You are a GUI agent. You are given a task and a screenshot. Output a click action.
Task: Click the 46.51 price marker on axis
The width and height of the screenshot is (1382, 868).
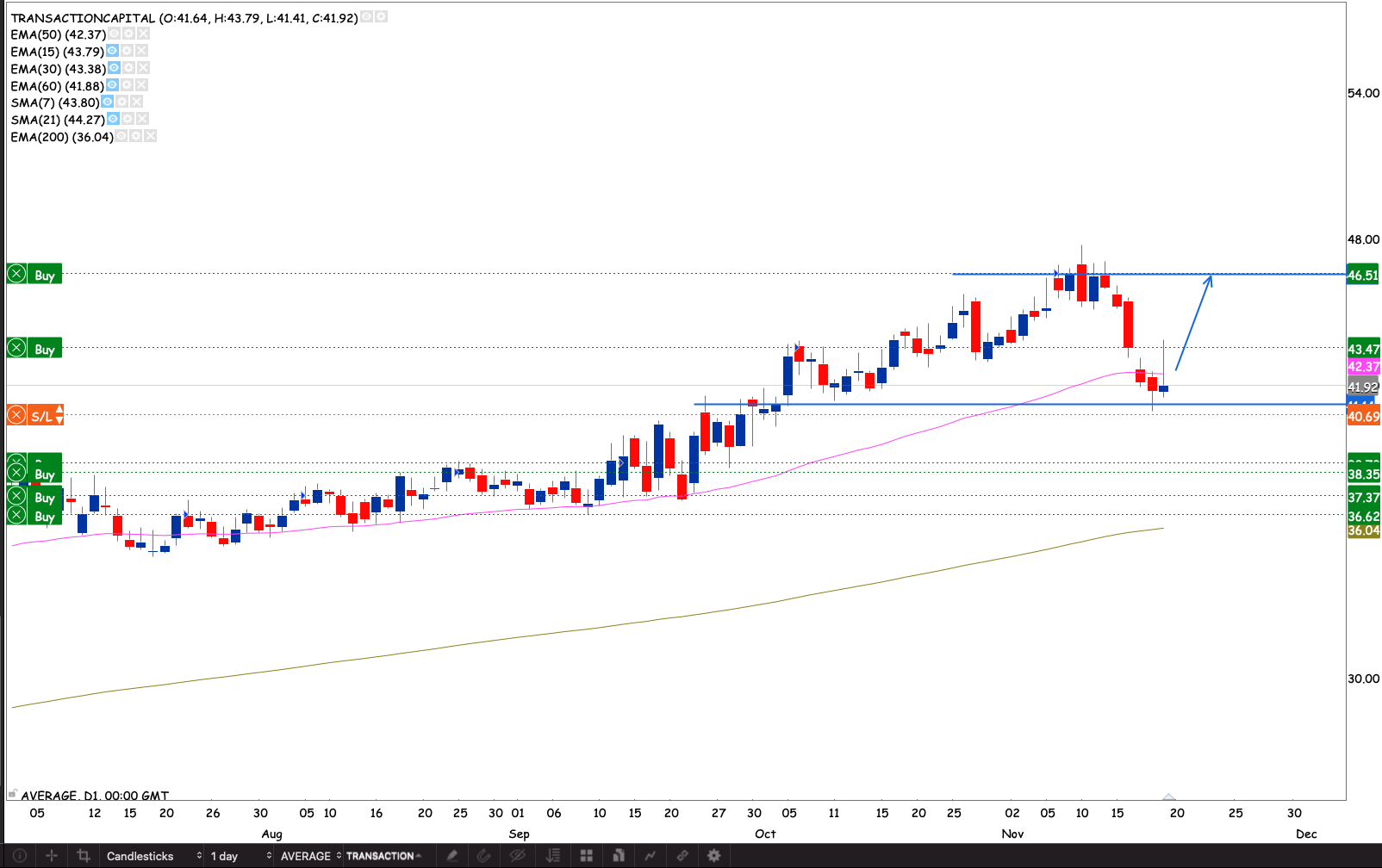point(1363,275)
